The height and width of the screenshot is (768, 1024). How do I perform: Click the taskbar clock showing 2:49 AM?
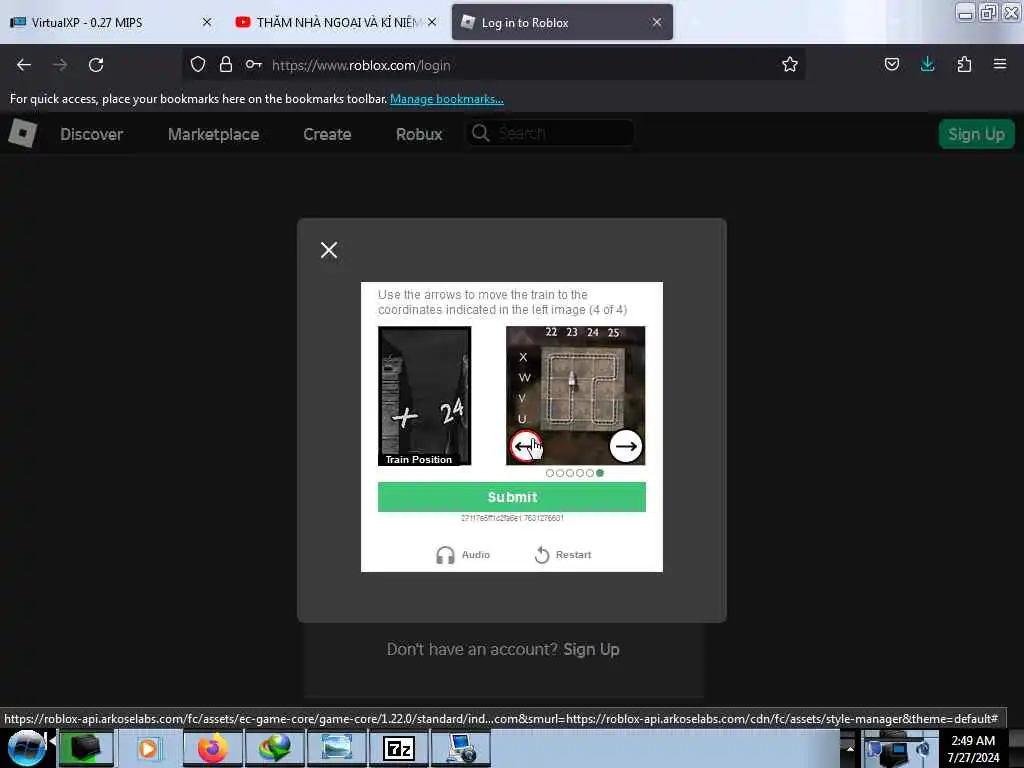click(973, 748)
